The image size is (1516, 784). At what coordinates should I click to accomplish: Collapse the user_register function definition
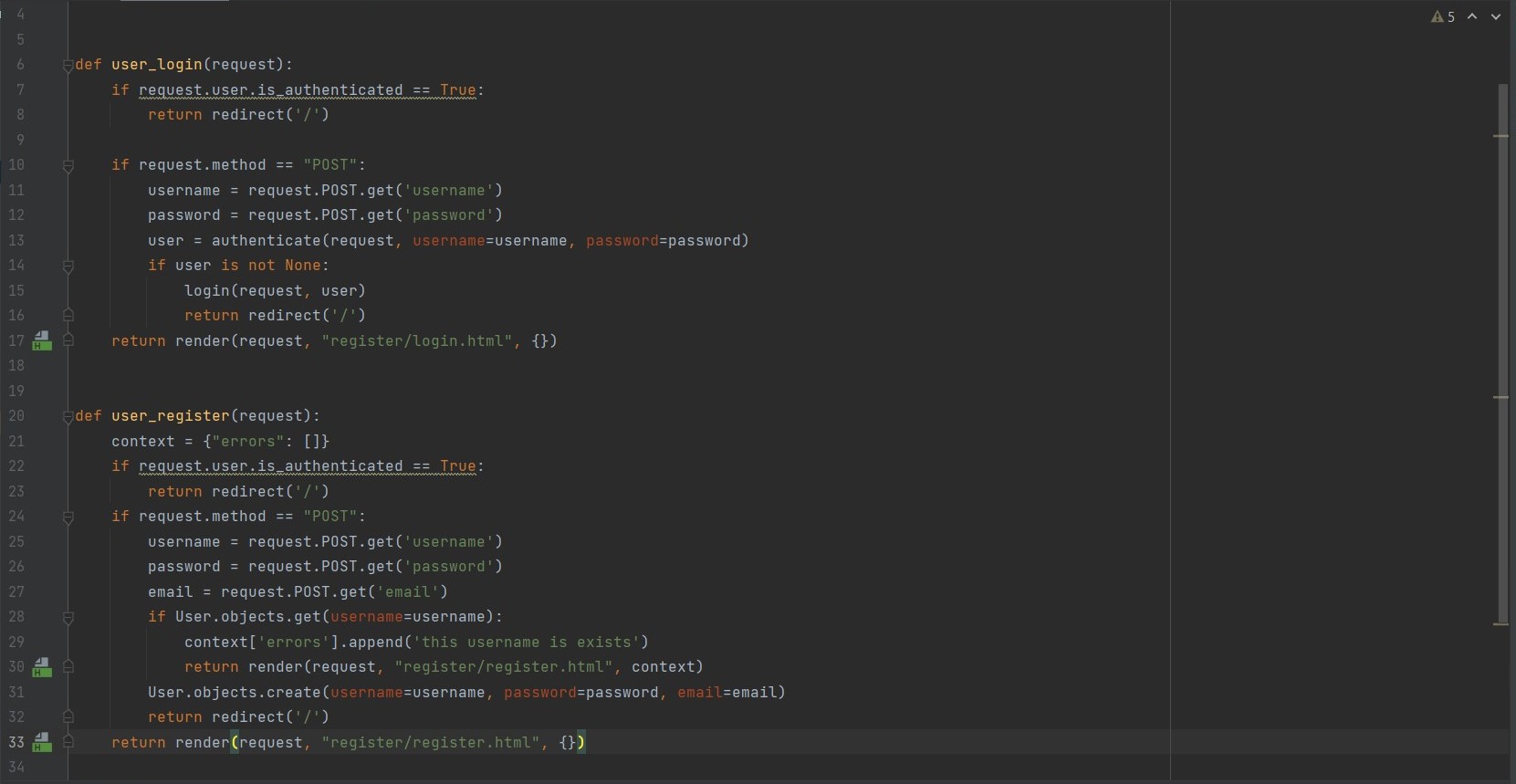68,417
